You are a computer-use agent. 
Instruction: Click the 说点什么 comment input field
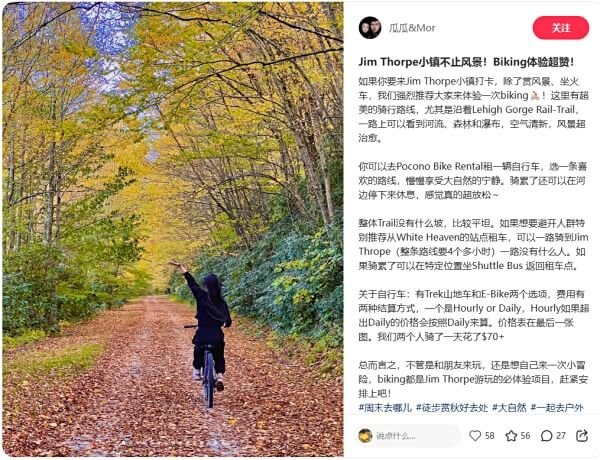coord(407,436)
